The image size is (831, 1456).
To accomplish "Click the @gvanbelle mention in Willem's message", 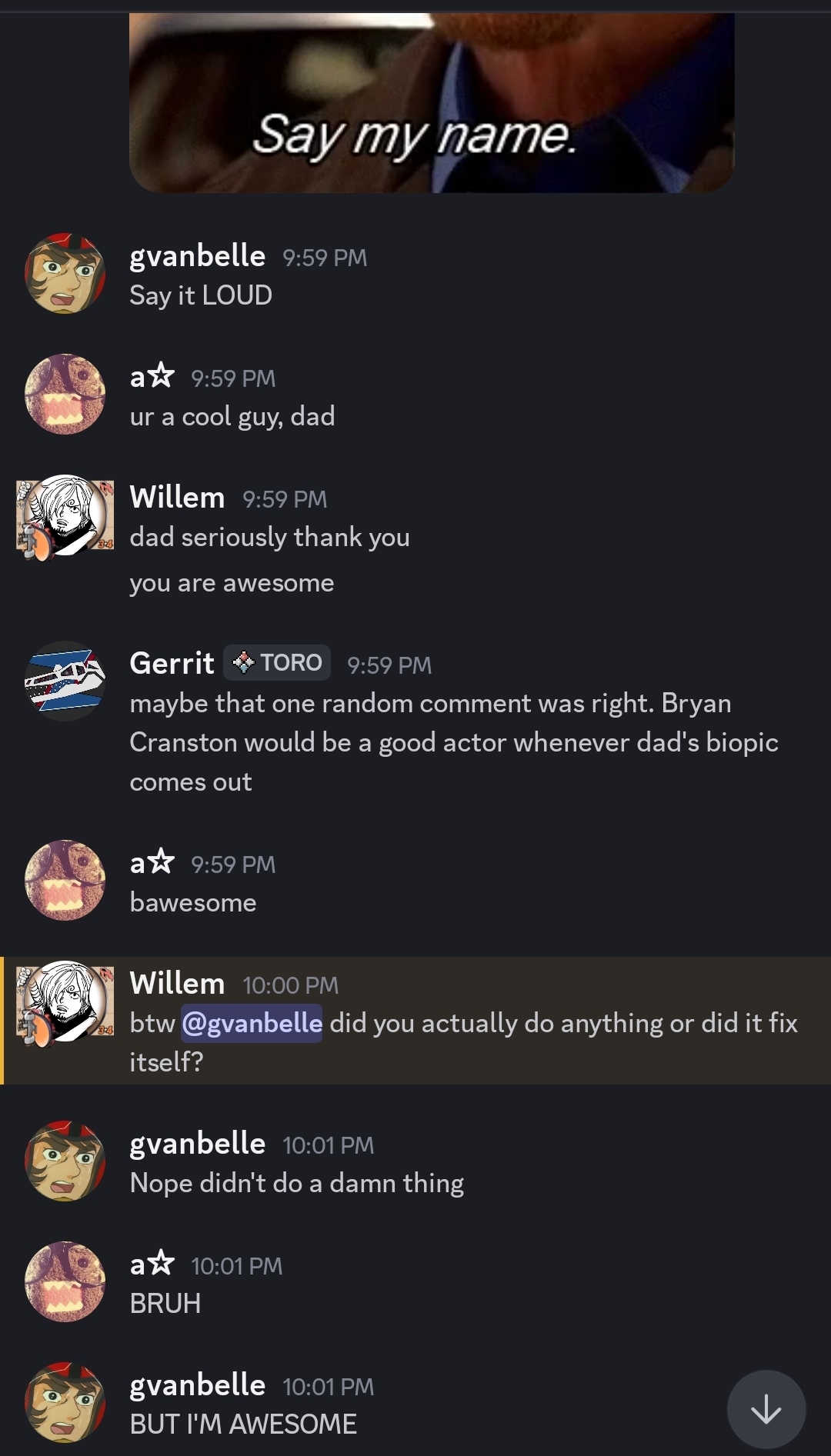I will [x=252, y=1023].
